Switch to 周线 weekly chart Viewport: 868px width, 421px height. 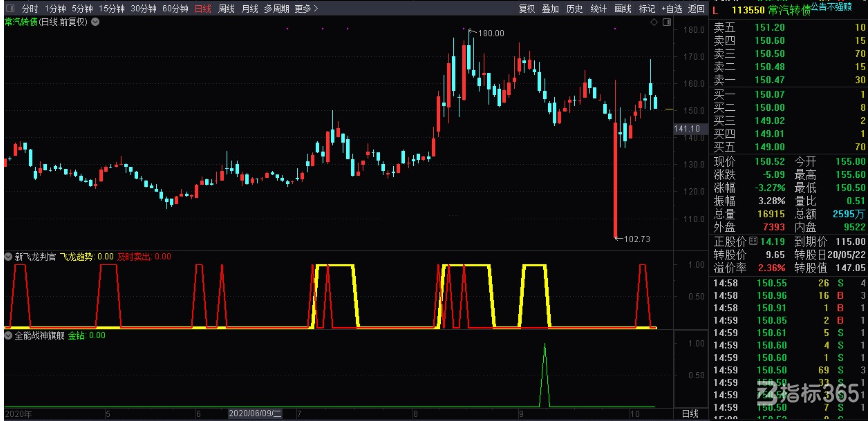coord(226,8)
